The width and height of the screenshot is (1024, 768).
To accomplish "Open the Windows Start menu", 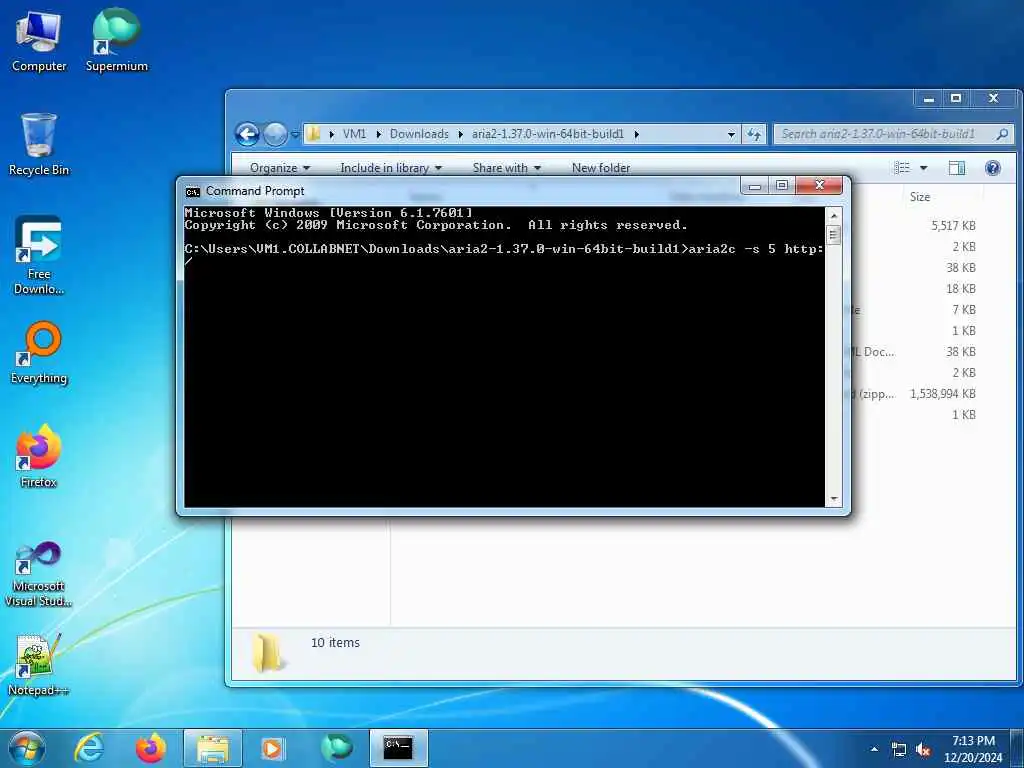I will 27,748.
